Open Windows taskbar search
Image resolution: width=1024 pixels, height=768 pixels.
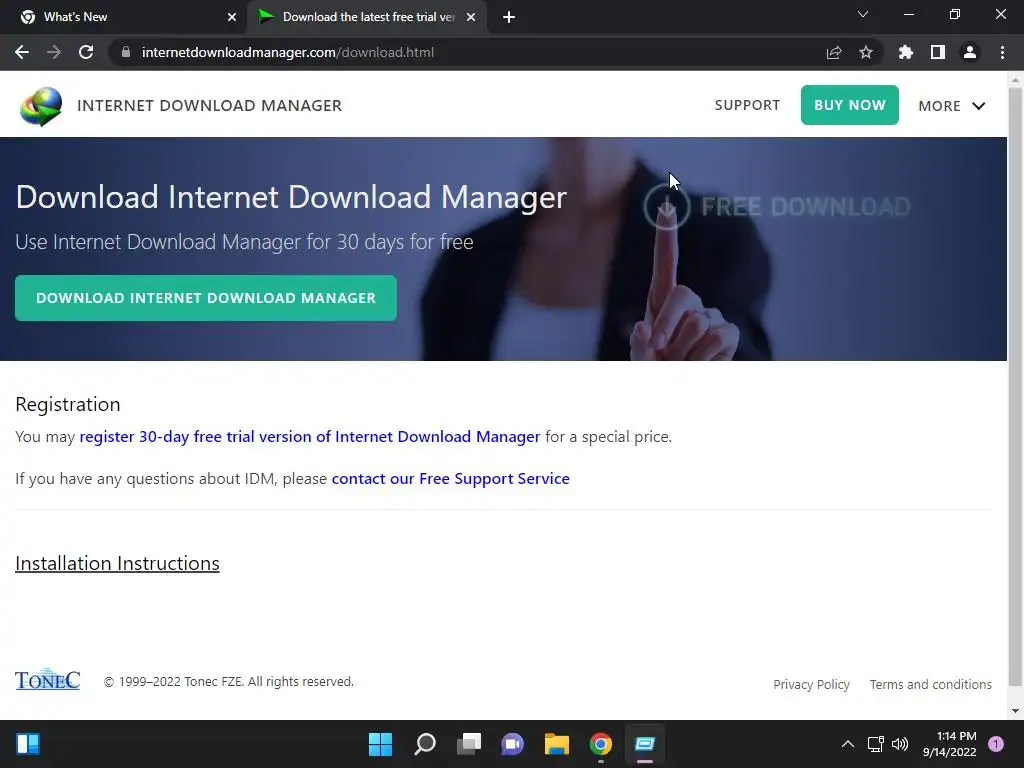click(x=424, y=744)
